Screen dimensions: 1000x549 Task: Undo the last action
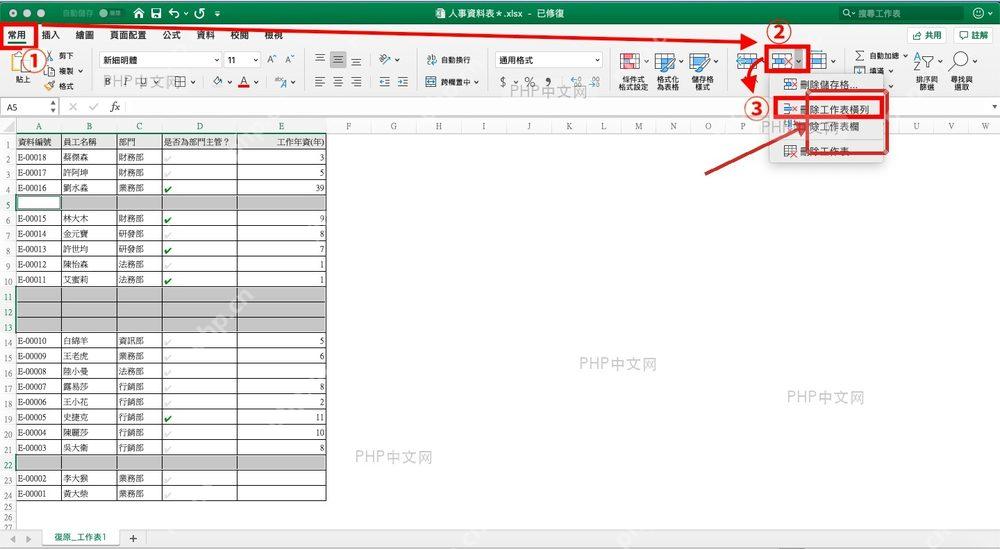click(x=175, y=13)
